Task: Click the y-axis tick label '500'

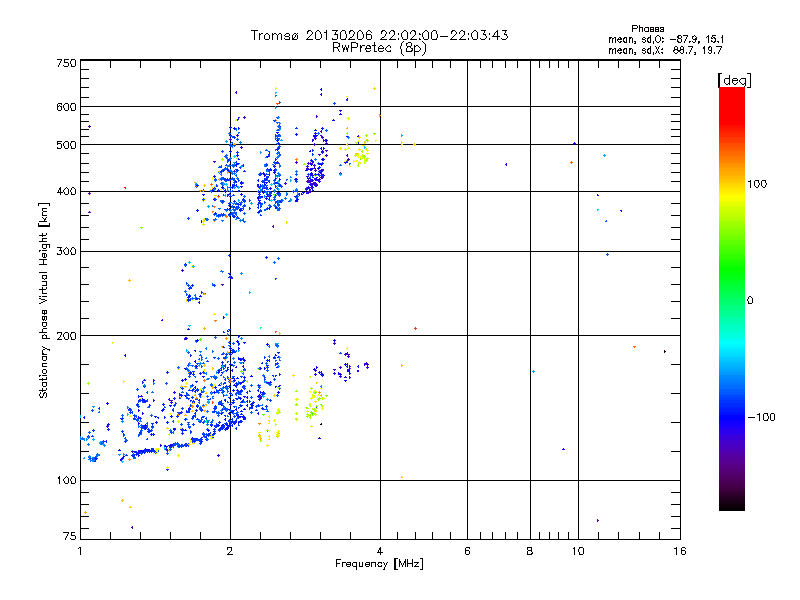Action: [66, 145]
